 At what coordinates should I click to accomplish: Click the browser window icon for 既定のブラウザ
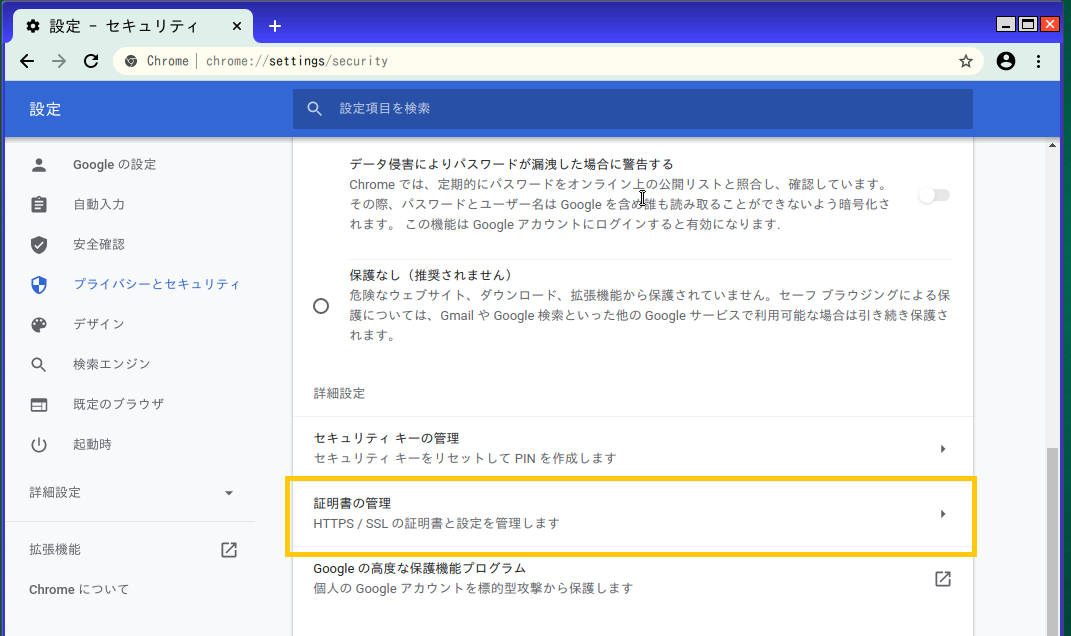click(x=39, y=404)
